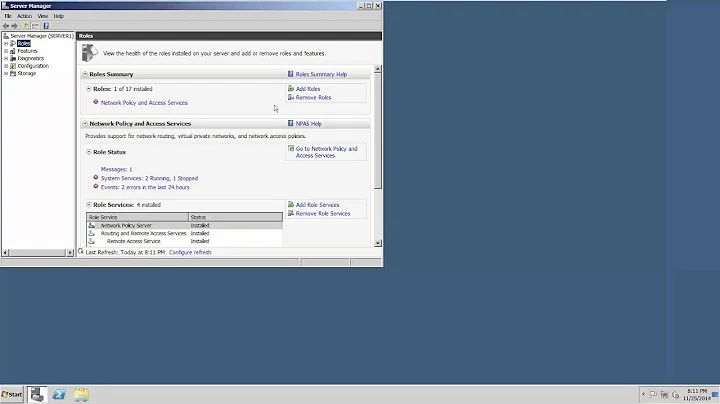Click the Show desktop button at taskbar end

coord(715,394)
